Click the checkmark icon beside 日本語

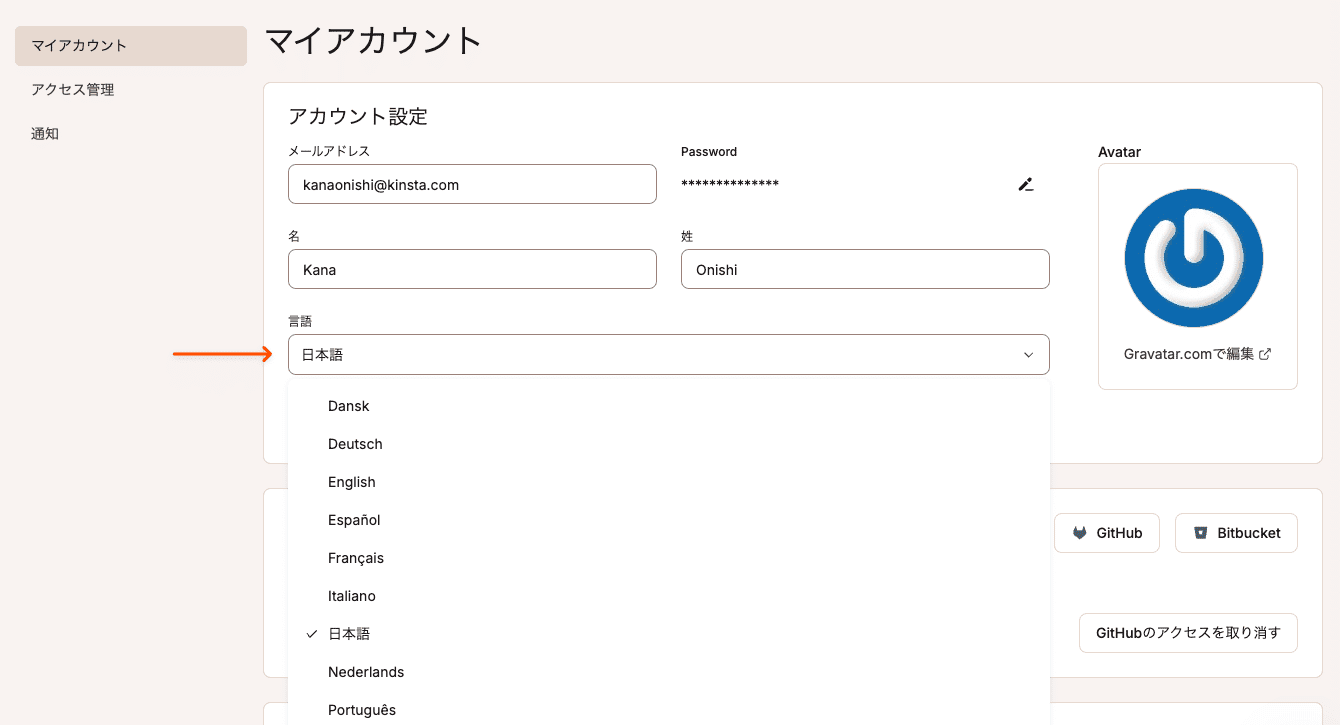coord(310,633)
